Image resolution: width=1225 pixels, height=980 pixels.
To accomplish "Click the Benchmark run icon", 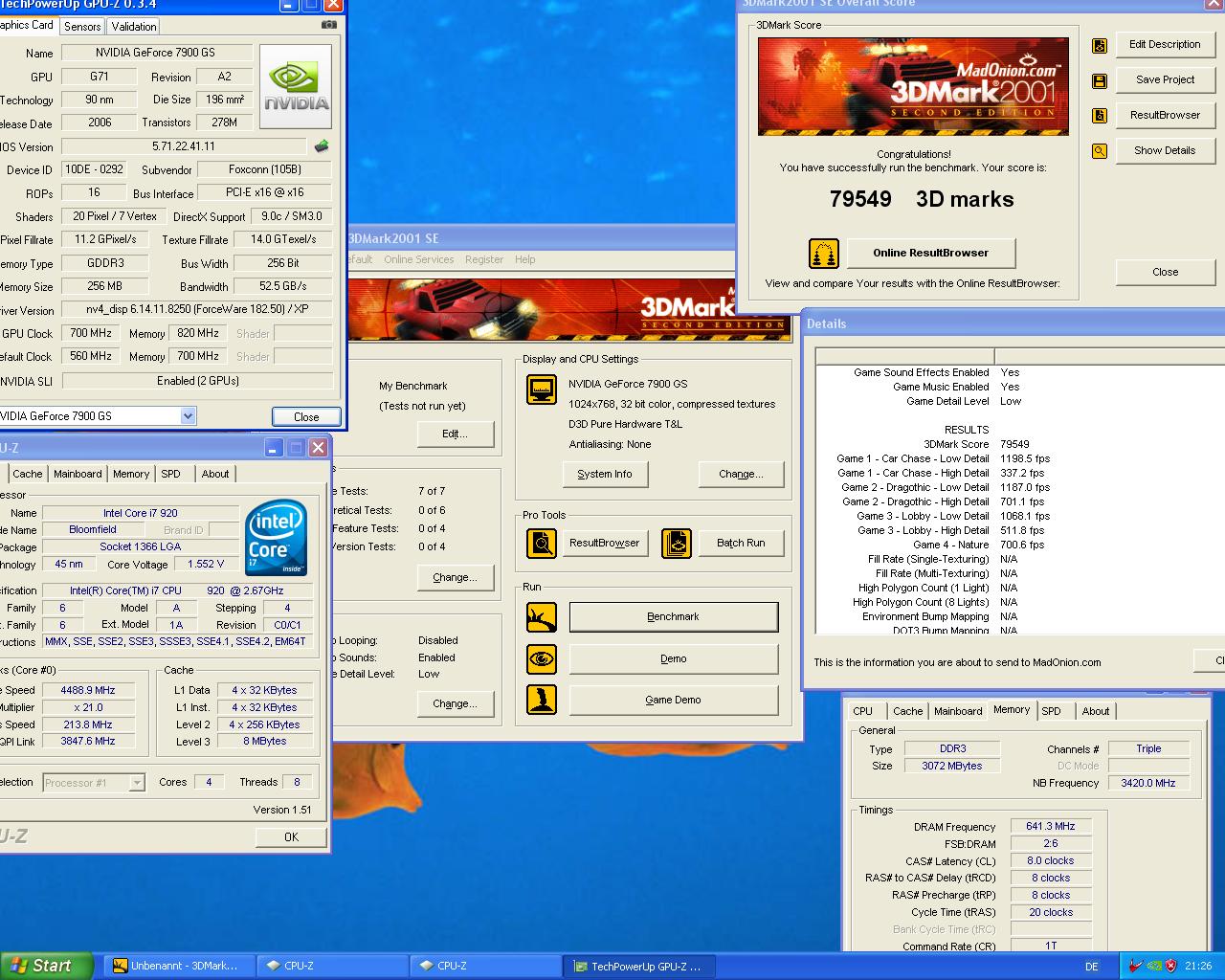I will click(542, 617).
